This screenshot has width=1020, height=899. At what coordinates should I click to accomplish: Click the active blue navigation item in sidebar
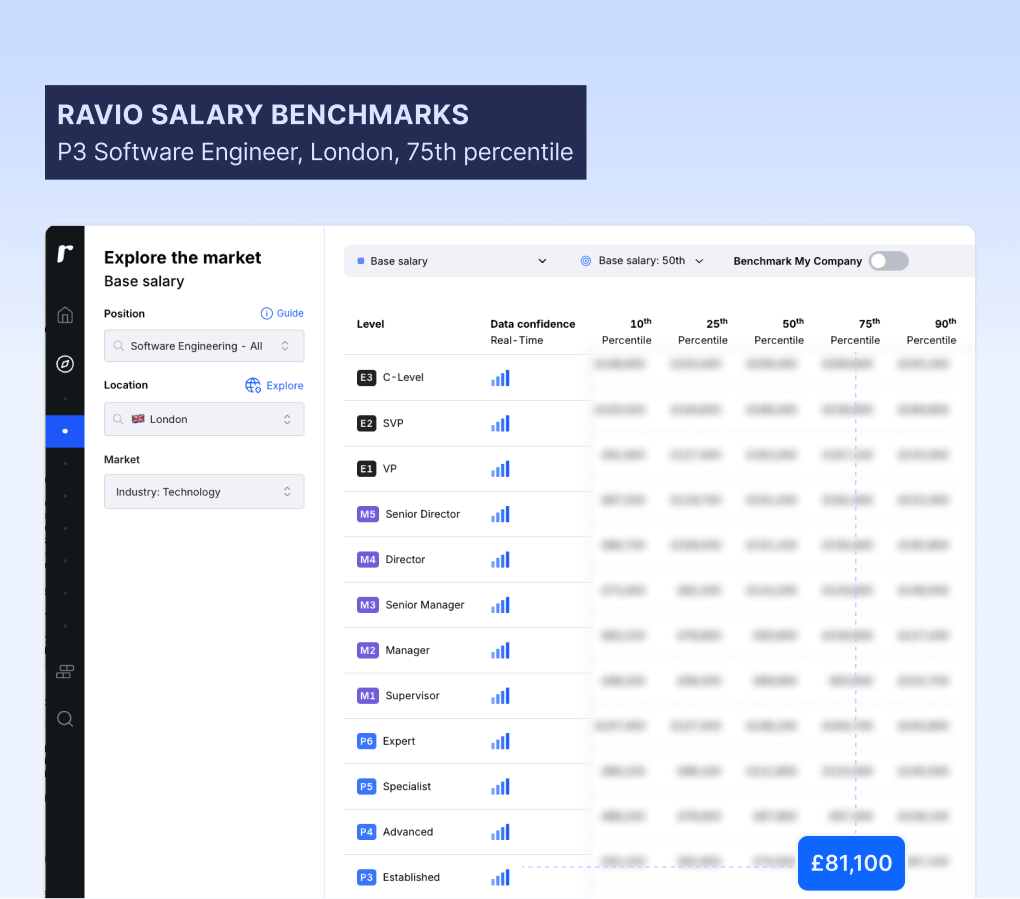tap(64, 431)
